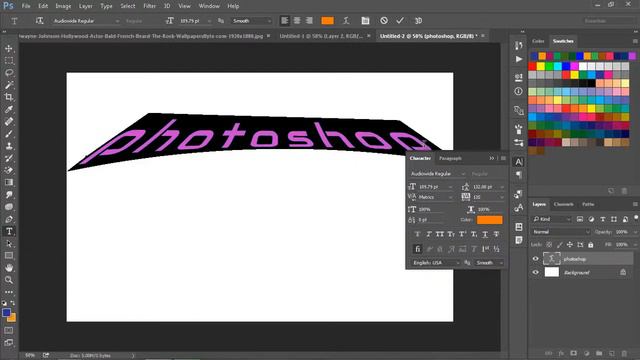Select the Path Selection tool
The width and height of the screenshot is (640, 360).
pos(9,244)
